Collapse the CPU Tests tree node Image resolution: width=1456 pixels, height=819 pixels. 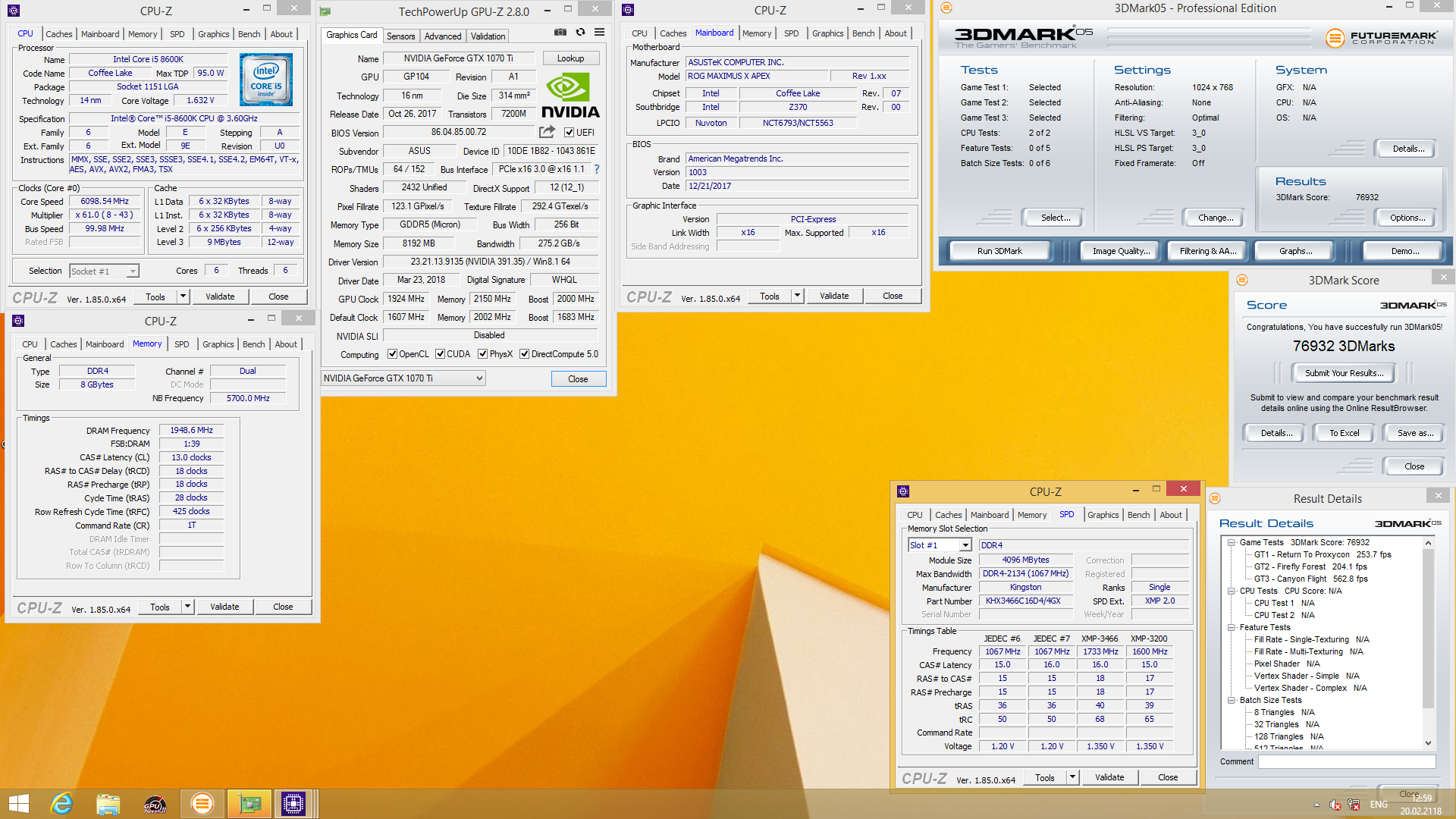point(1232,591)
